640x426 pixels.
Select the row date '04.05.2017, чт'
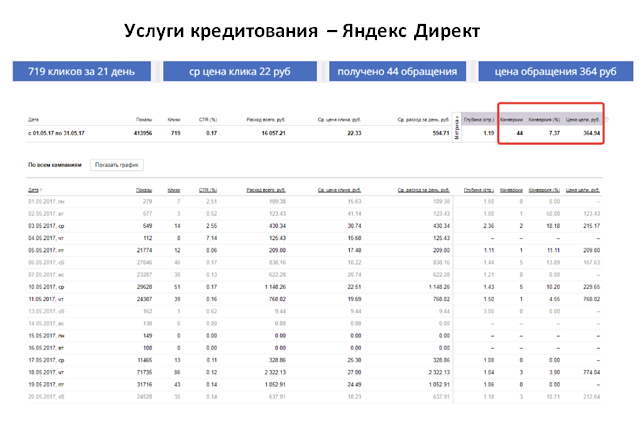click(x=46, y=238)
